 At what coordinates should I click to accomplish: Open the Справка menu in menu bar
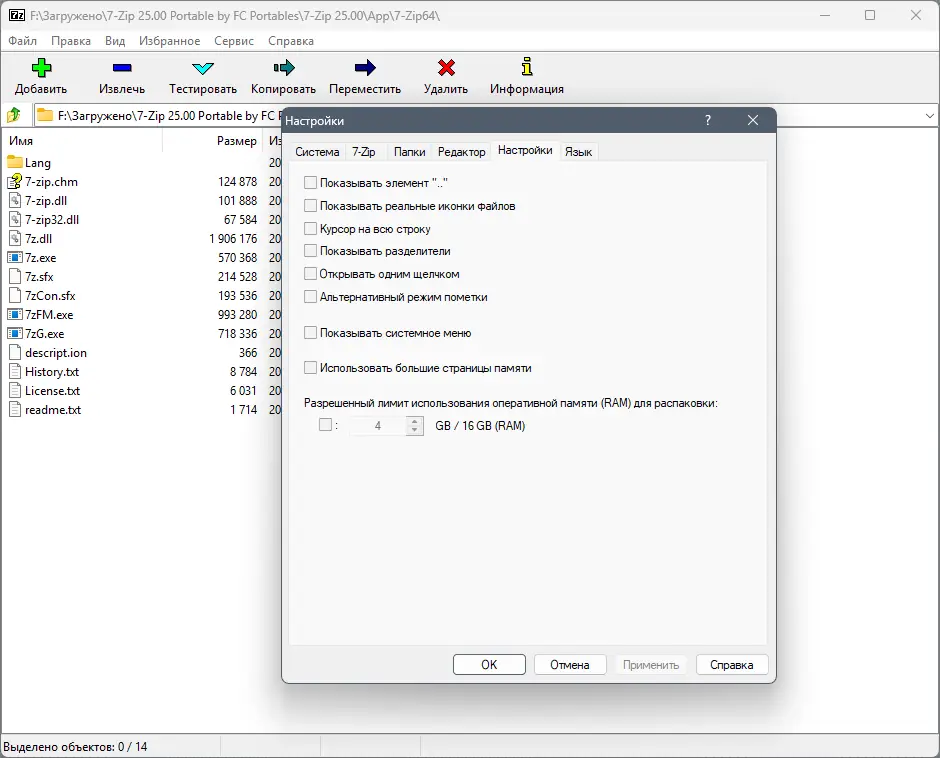(291, 41)
